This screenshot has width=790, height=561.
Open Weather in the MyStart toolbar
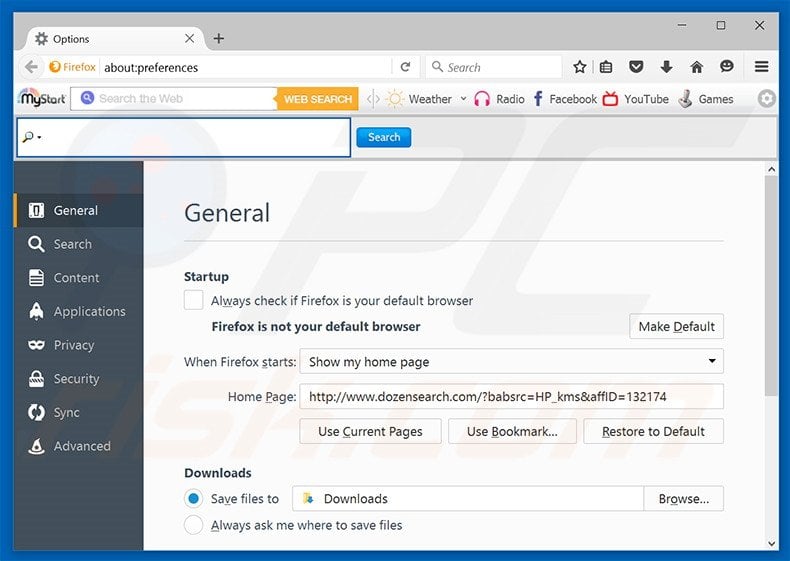(x=419, y=99)
